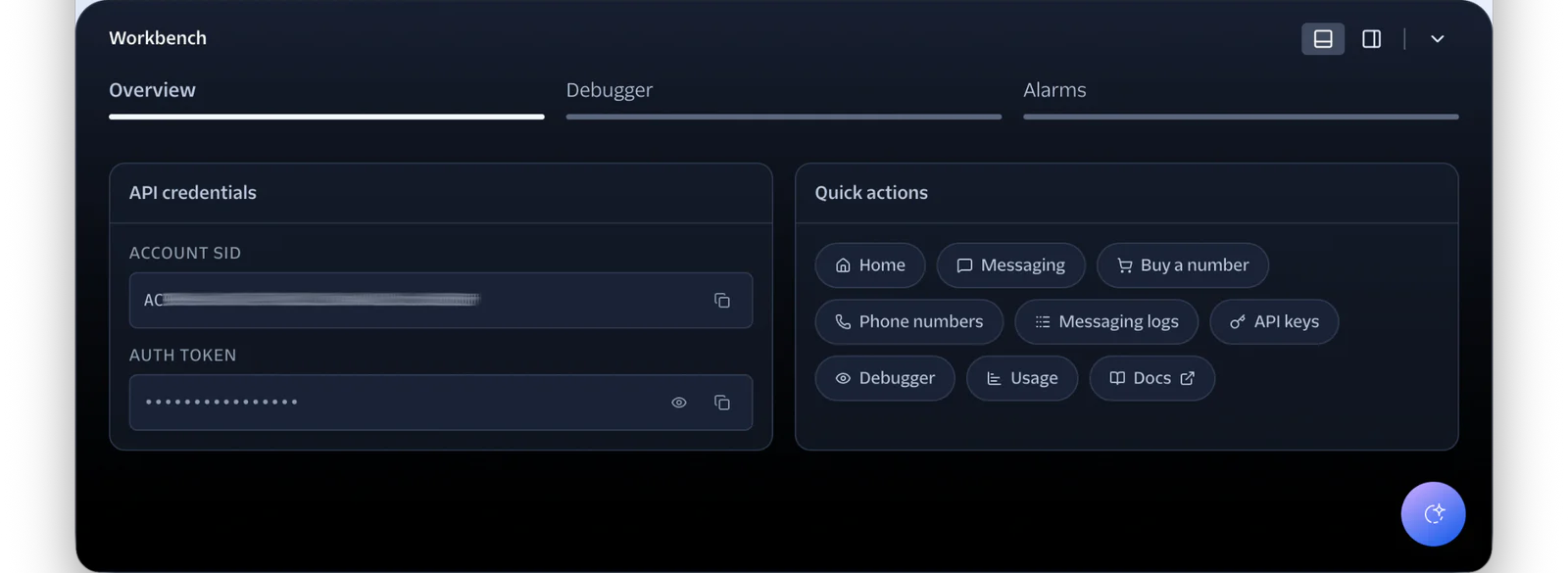This screenshot has height=573, width=1568.
Task: Launch Debugger quick action button
Action: (885, 378)
